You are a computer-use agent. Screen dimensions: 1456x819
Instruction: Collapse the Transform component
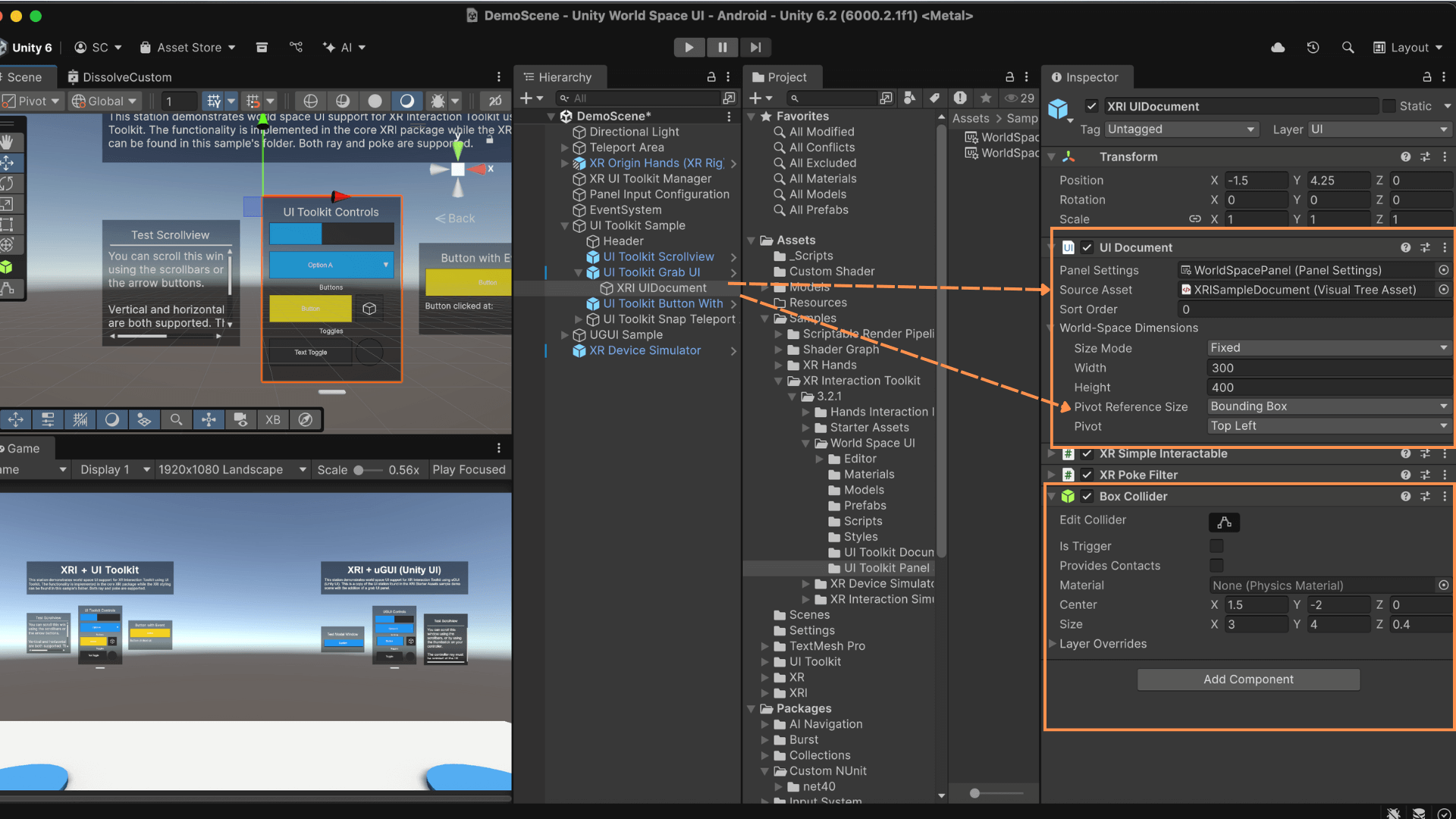tap(1052, 157)
